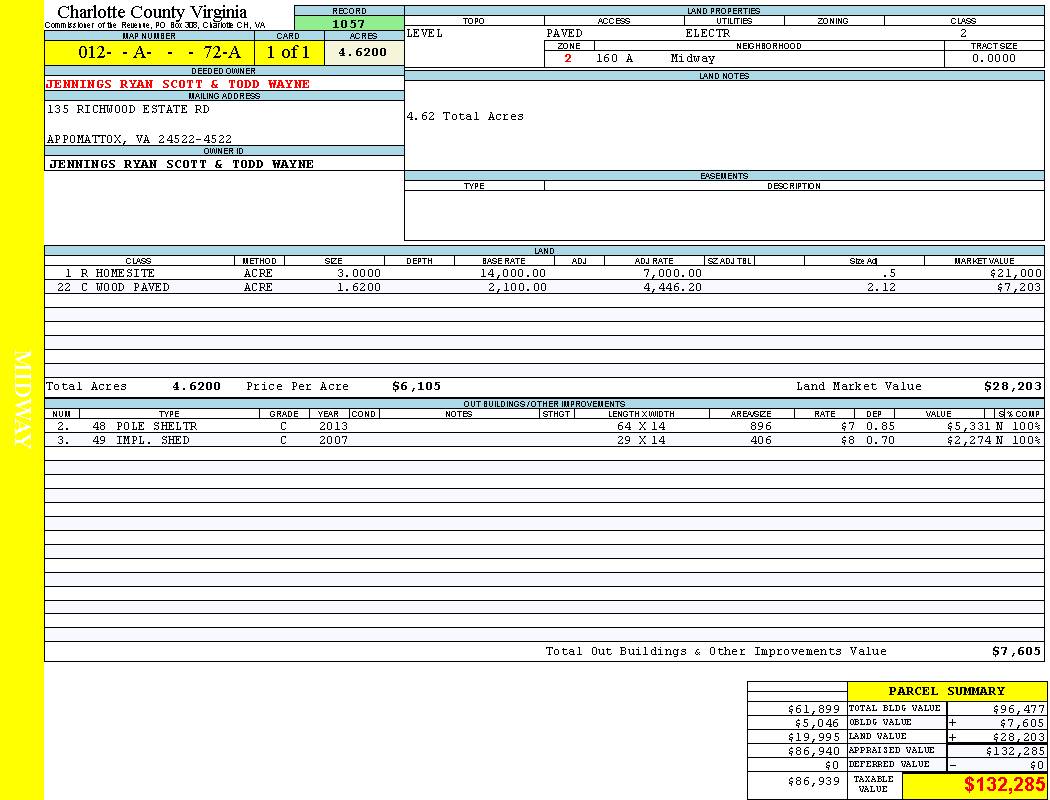Click the 135 Richwood Estate Rd mailing address

pyautogui.click(x=128, y=110)
